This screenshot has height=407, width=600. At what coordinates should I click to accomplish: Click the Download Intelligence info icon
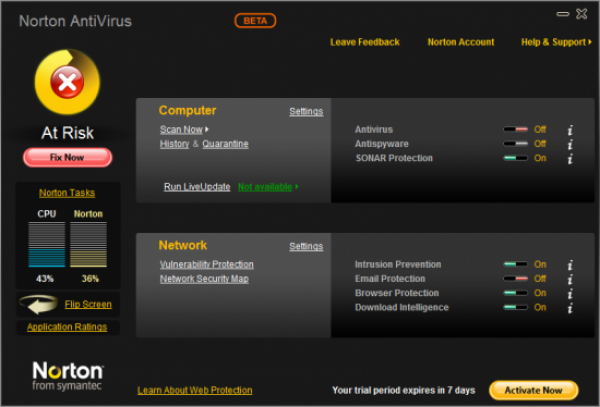click(570, 308)
